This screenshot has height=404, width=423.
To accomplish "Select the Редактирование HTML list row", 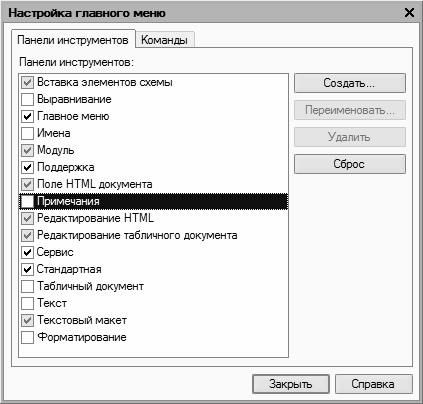I will (x=153, y=218).
